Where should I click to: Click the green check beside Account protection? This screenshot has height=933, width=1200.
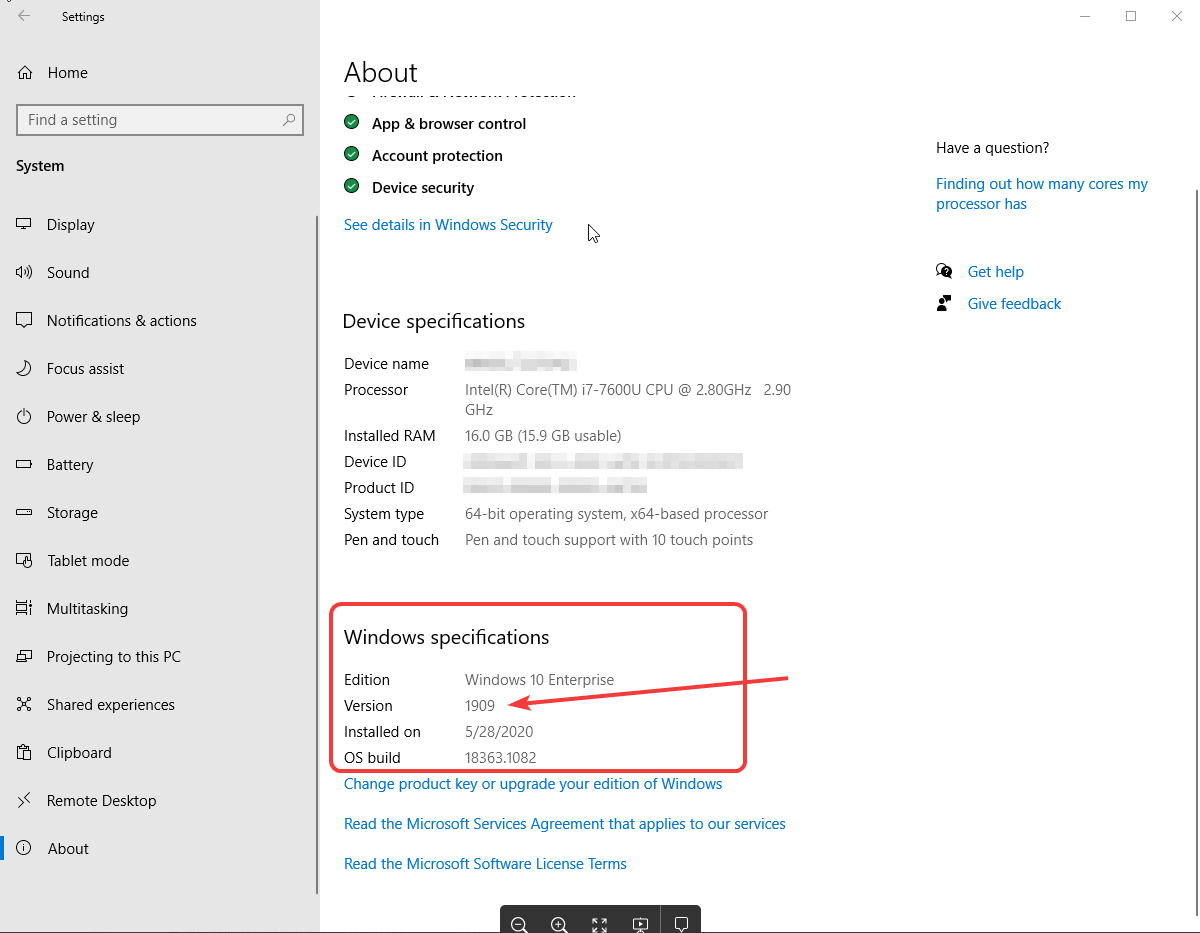(352, 155)
